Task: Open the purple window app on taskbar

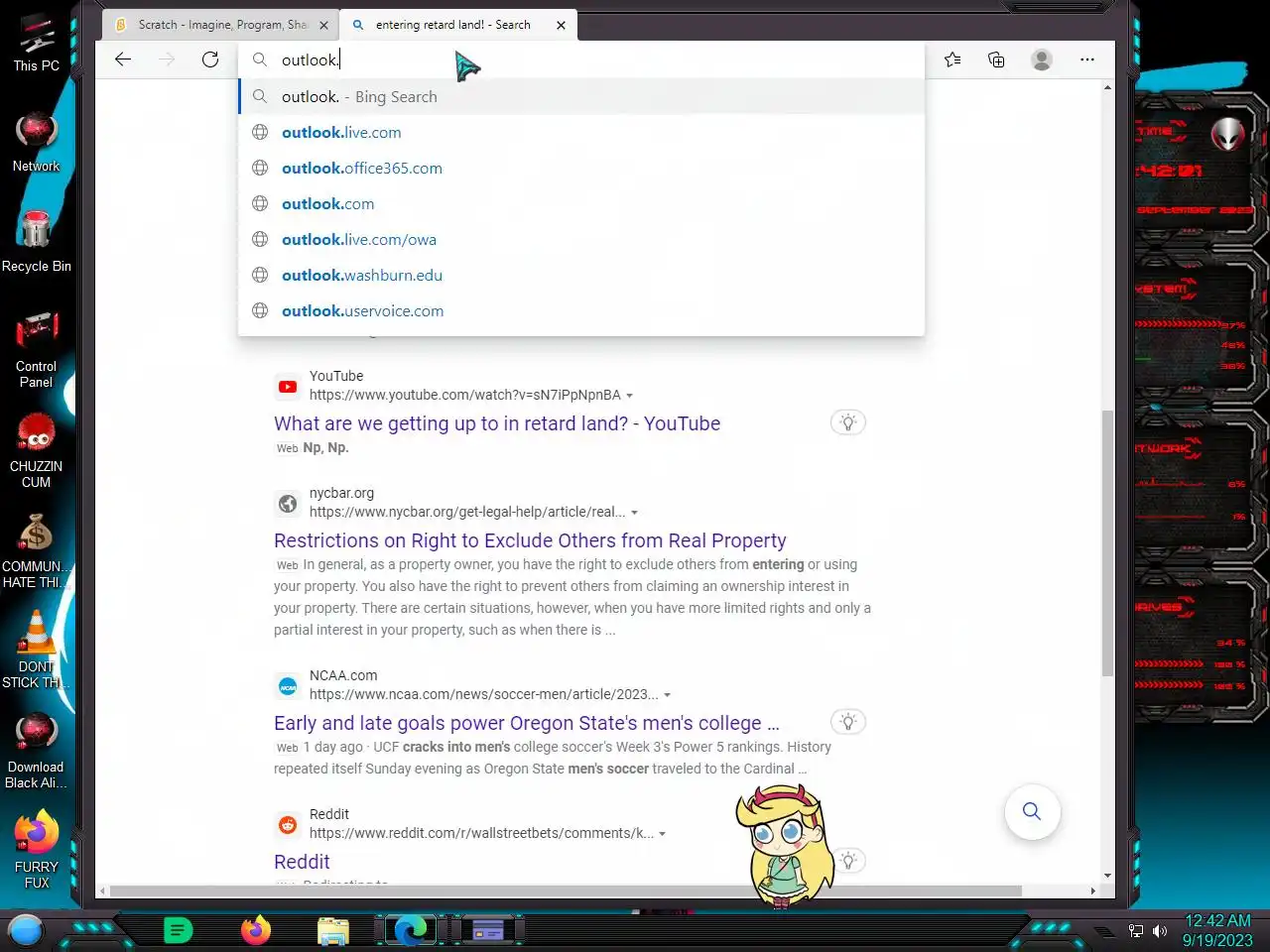Action: tap(488, 930)
